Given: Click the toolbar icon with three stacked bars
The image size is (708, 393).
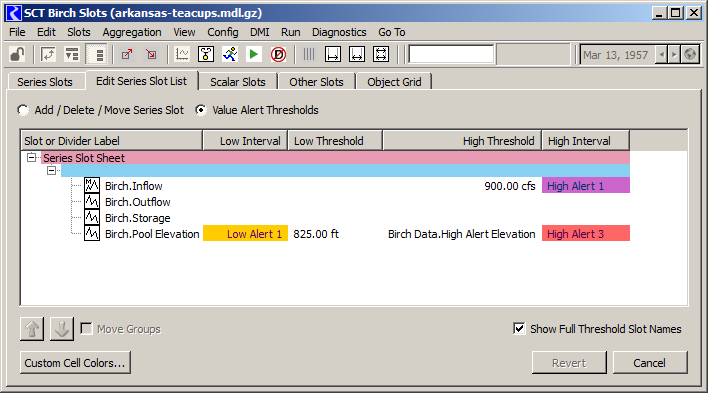Looking at the screenshot, I should point(96,55).
